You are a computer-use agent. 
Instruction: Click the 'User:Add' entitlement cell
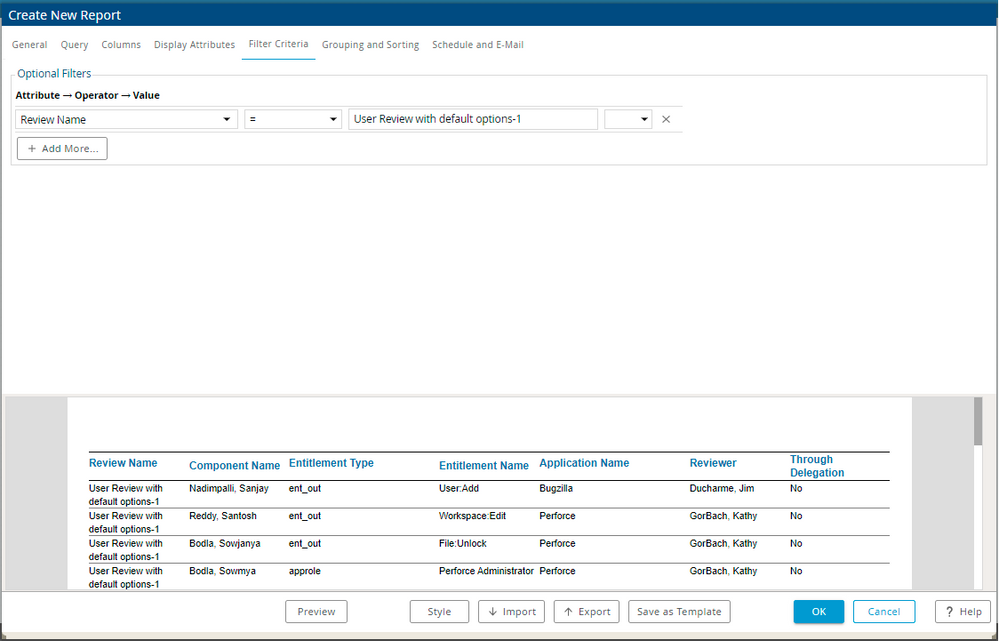pyautogui.click(x=459, y=489)
